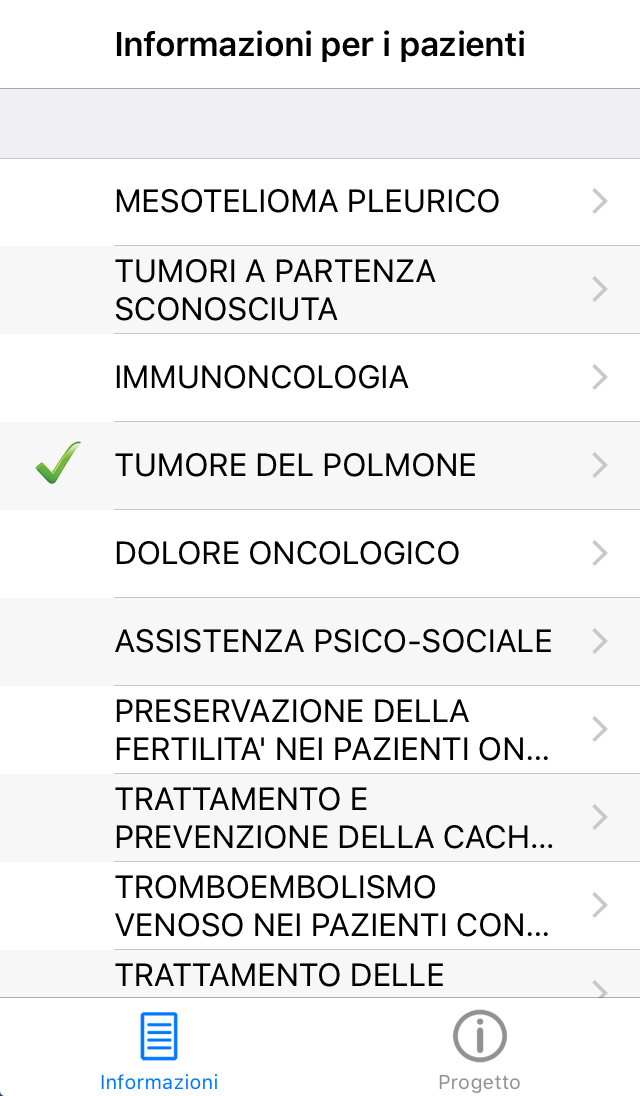This screenshot has width=640, height=1096.
Task: Select IMMUNONCOLOGIA from the list
Action: (262, 378)
